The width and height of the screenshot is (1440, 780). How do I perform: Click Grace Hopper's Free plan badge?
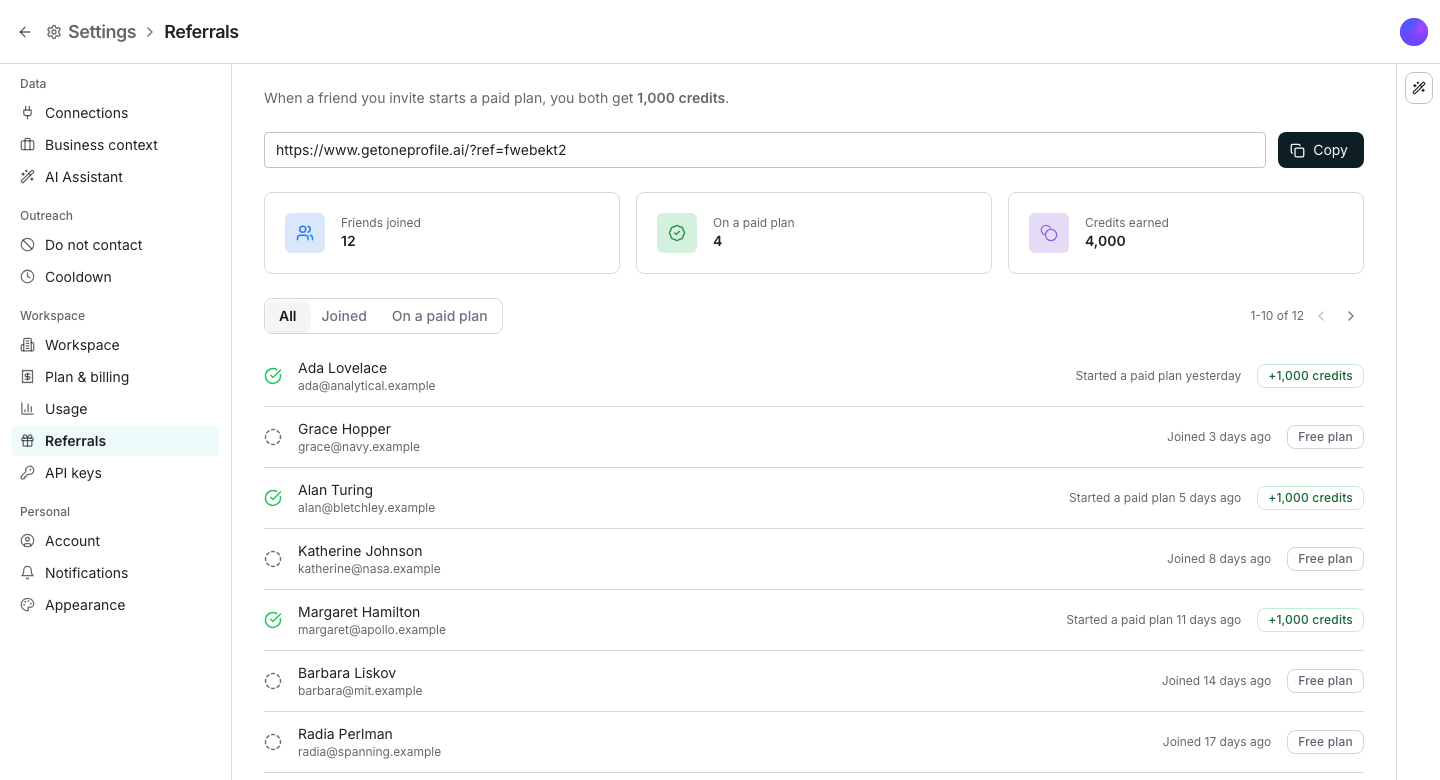coord(1325,437)
